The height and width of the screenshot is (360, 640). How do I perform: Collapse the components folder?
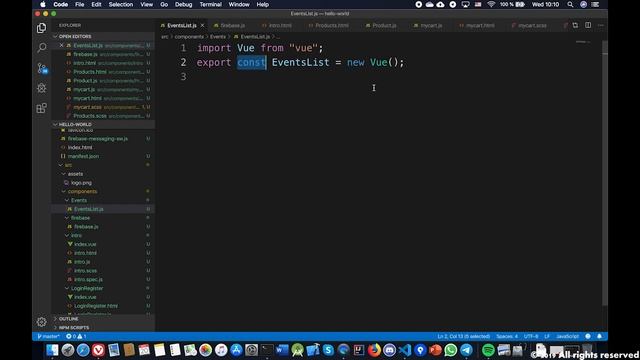103,191
